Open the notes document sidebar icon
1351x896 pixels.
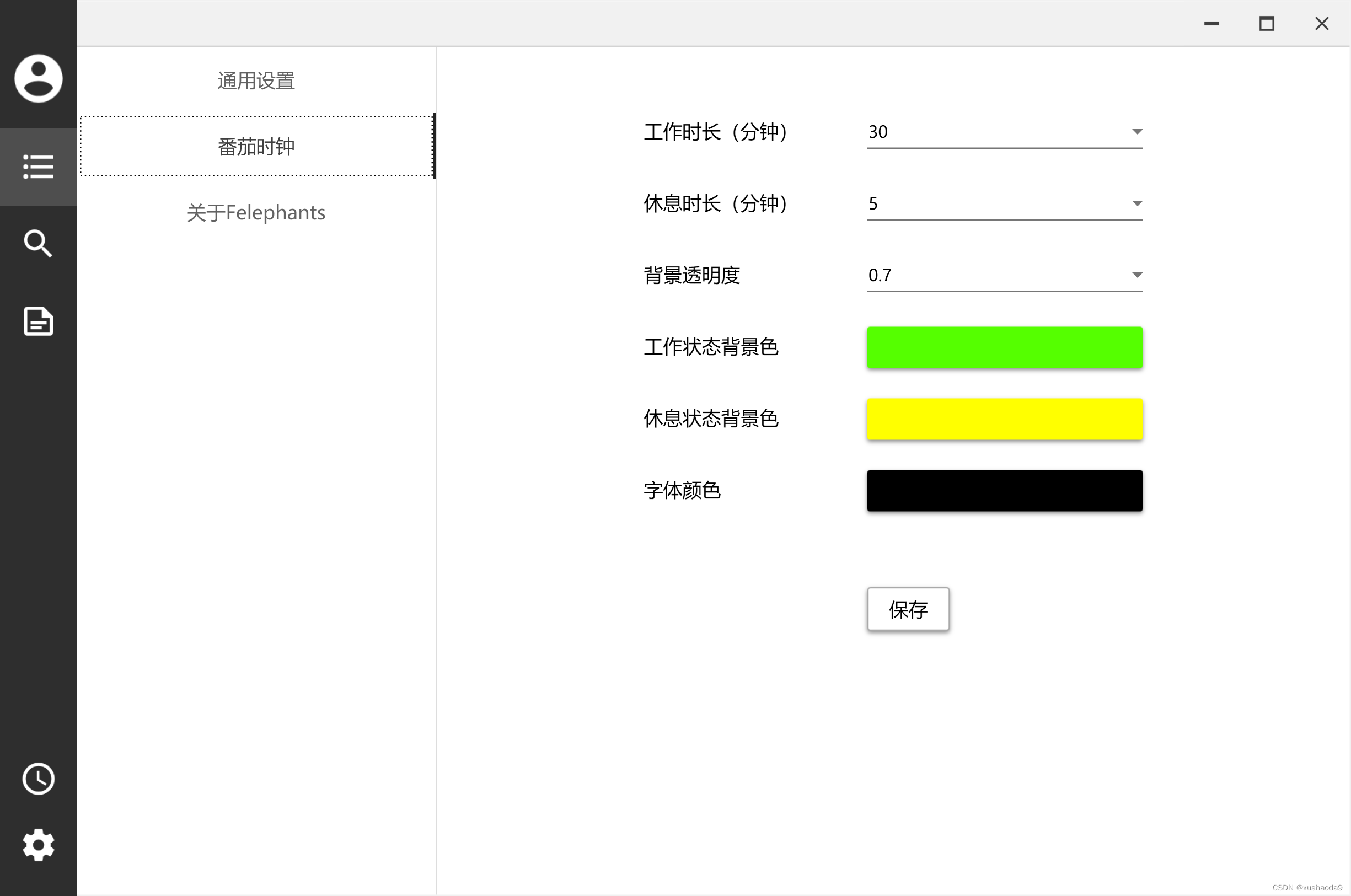click(x=38, y=320)
